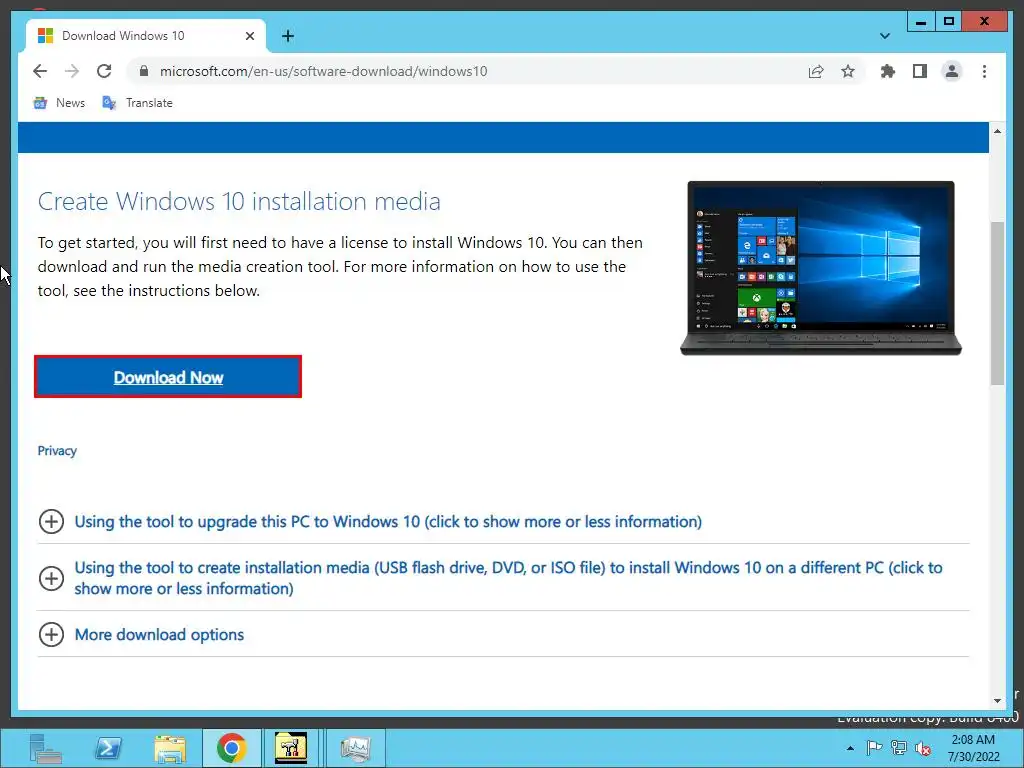The image size is (1024, 768).
Task: Click the vertical scrollbar thumb
Action: click(997, 304)
